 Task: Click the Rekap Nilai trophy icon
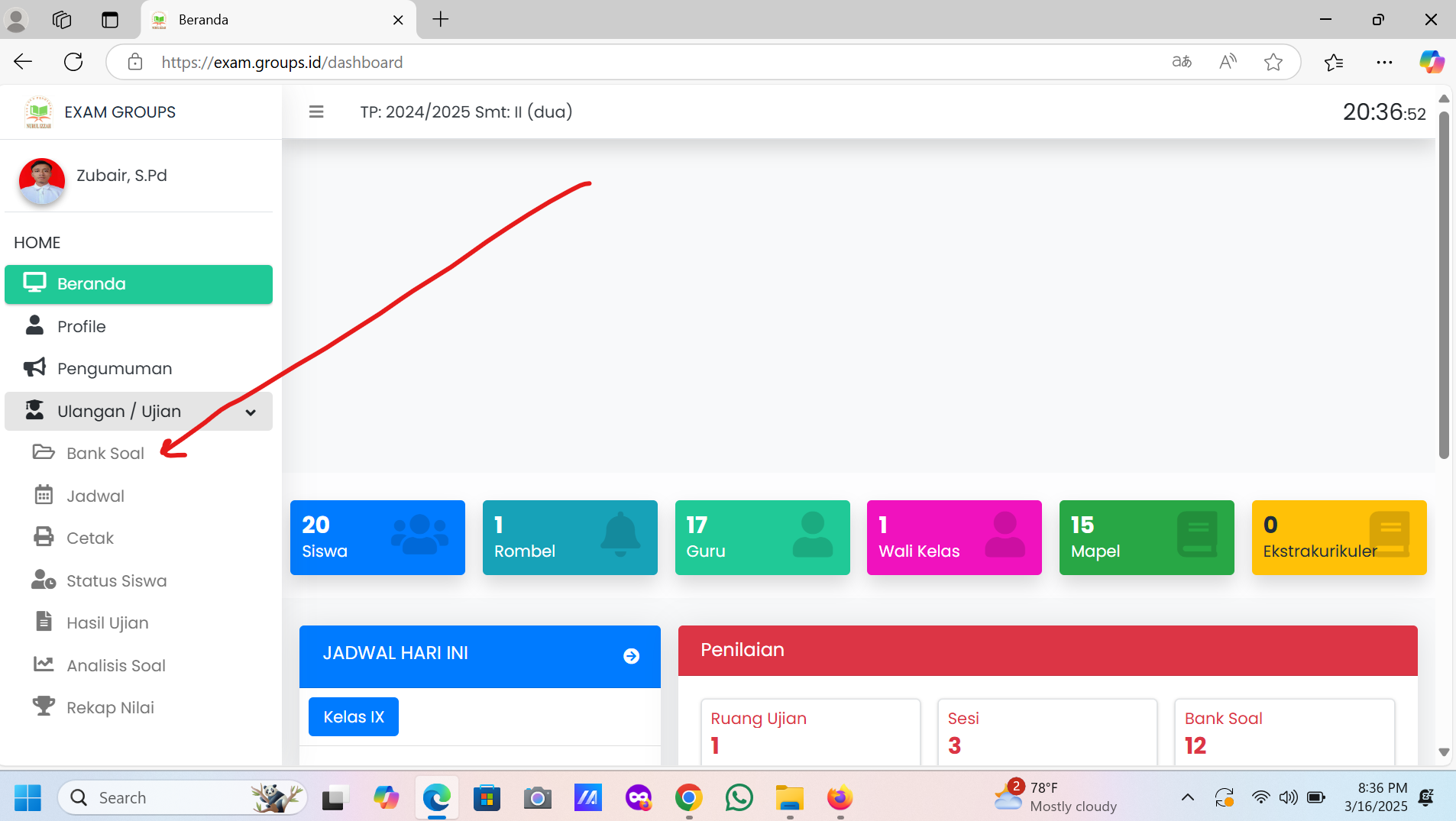click(44, 707)
